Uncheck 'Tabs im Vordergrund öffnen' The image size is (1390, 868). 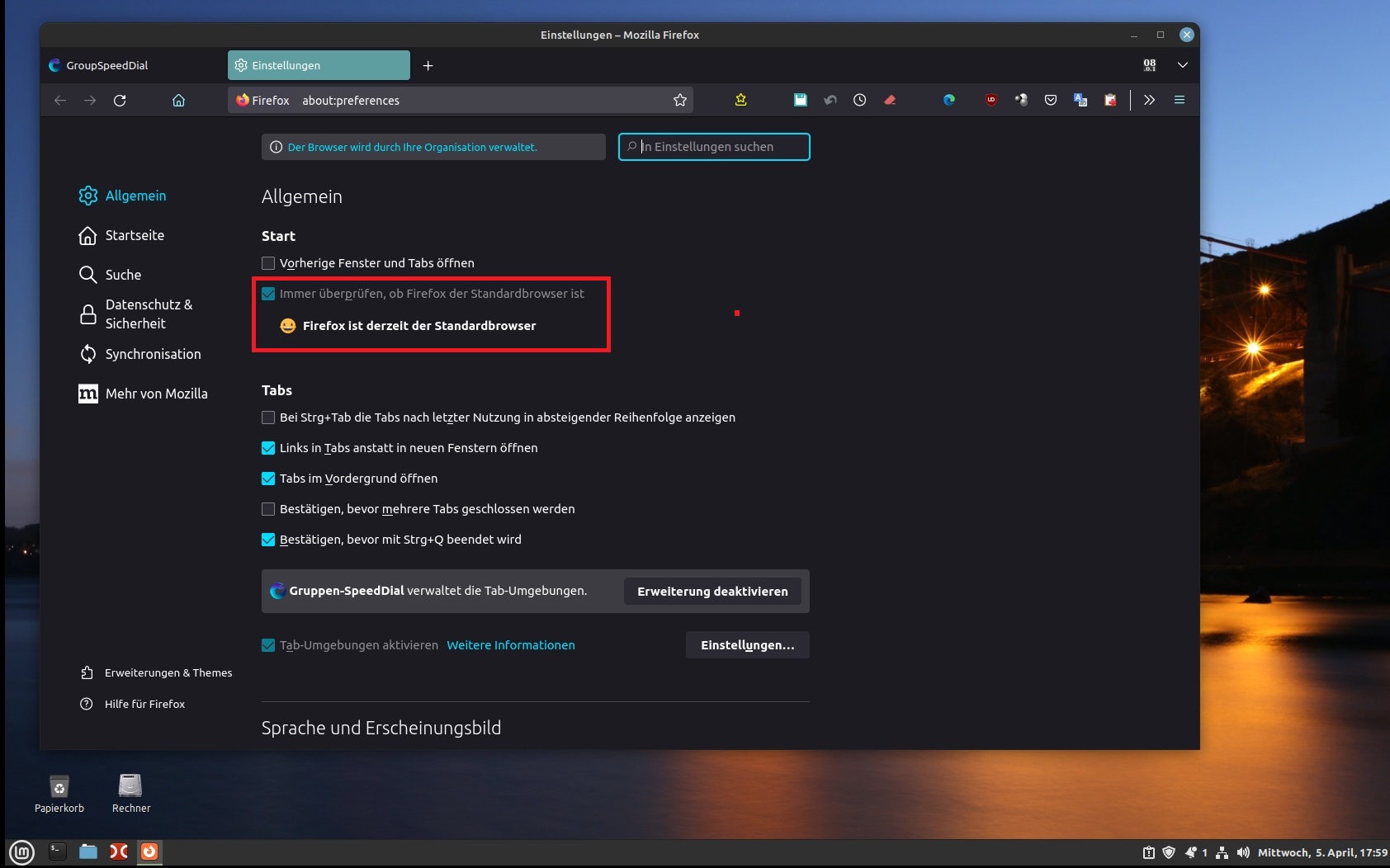click(268, 479)
